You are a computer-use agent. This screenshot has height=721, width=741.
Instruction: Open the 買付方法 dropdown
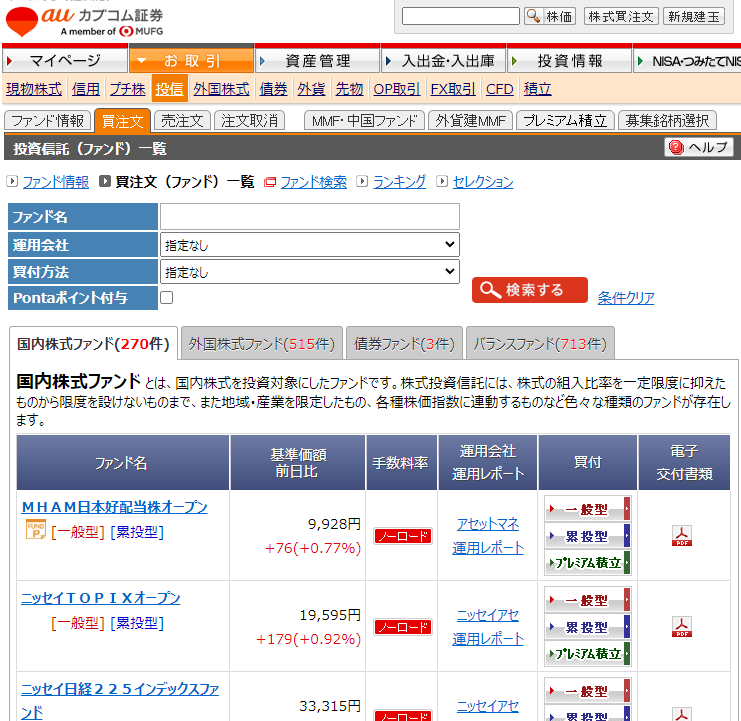pyautogui.click(x=310, y=271)
